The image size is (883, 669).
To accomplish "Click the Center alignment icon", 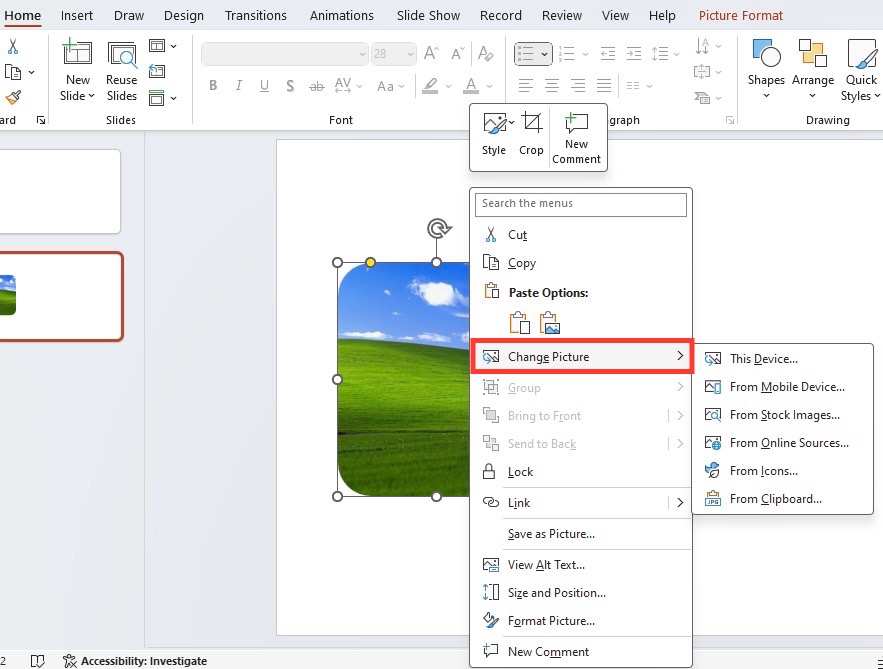I will pyautogui.click(x=552, y=86).
